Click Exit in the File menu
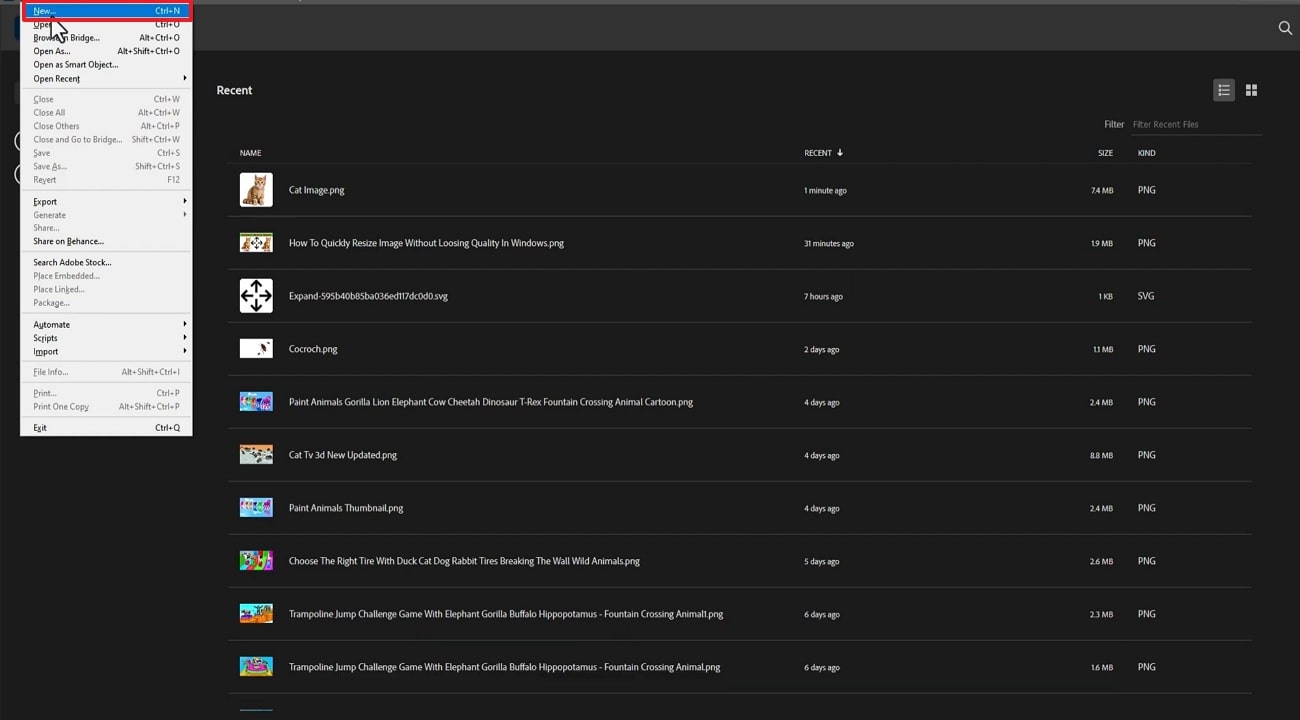 pos(40,428)
